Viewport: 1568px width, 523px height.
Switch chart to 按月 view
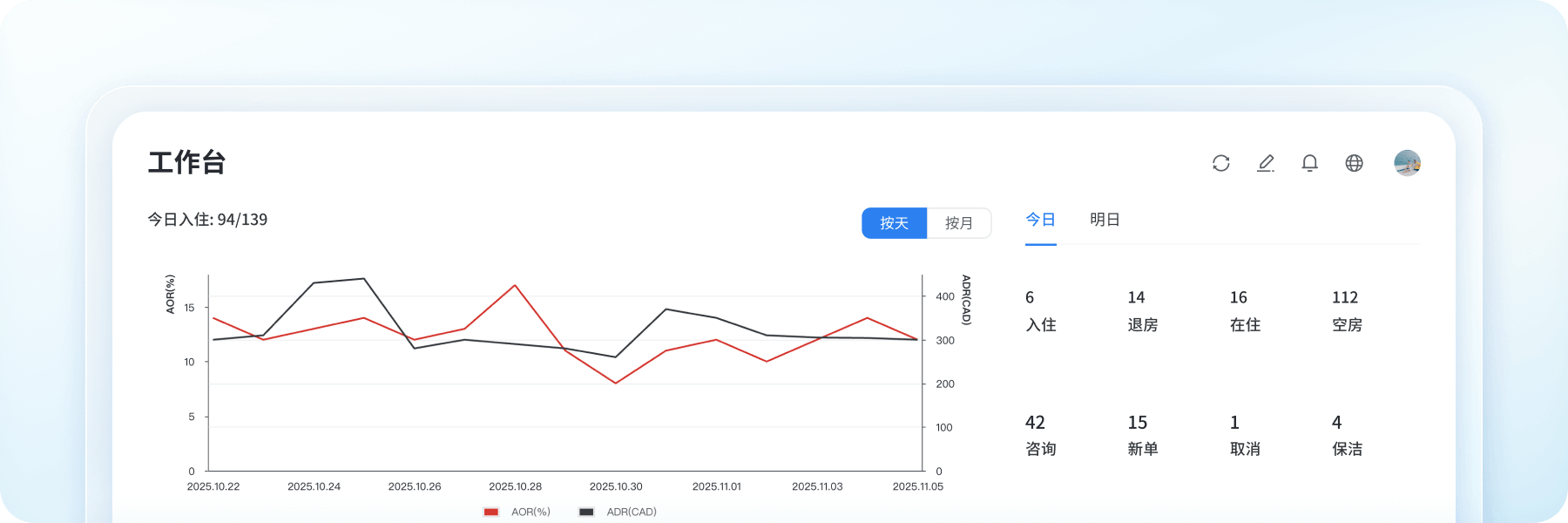coord(958,223)
